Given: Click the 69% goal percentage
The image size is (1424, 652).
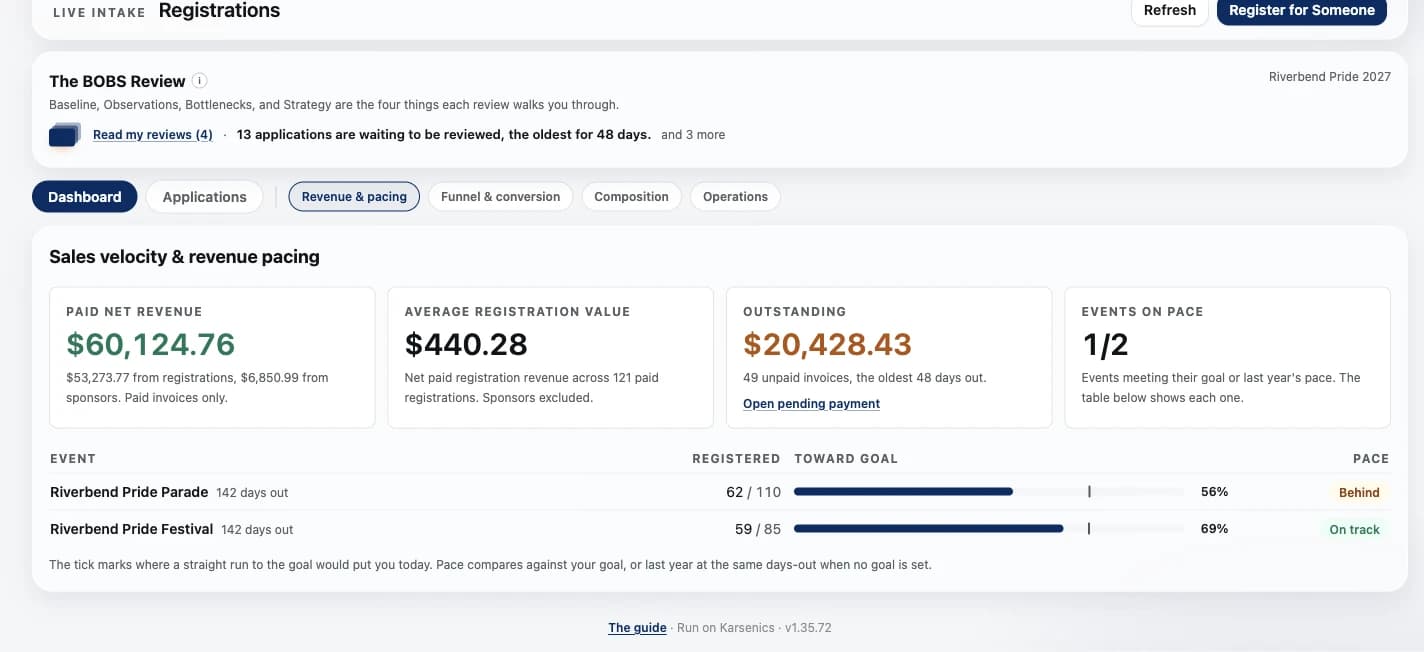Looking at the screenshot, I should click(x=1214, y=529).
